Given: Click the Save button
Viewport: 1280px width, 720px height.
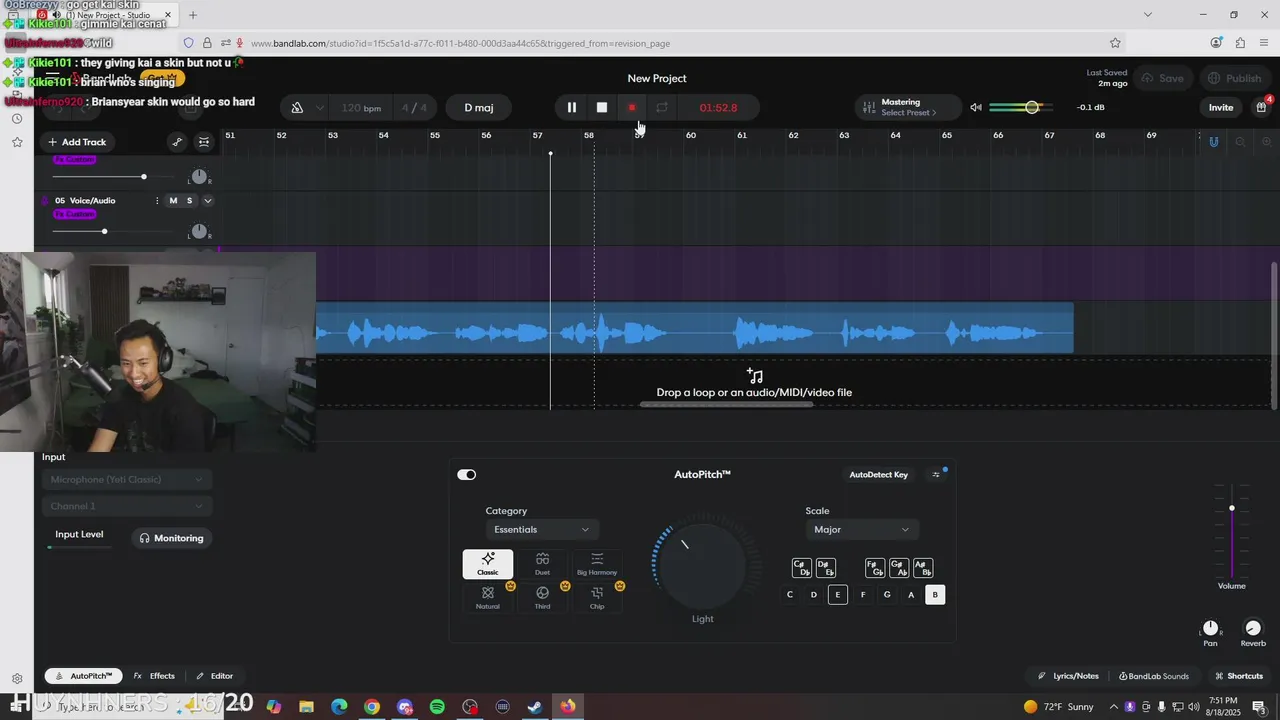Looking at the screenshot, I should pos(1163,78).
